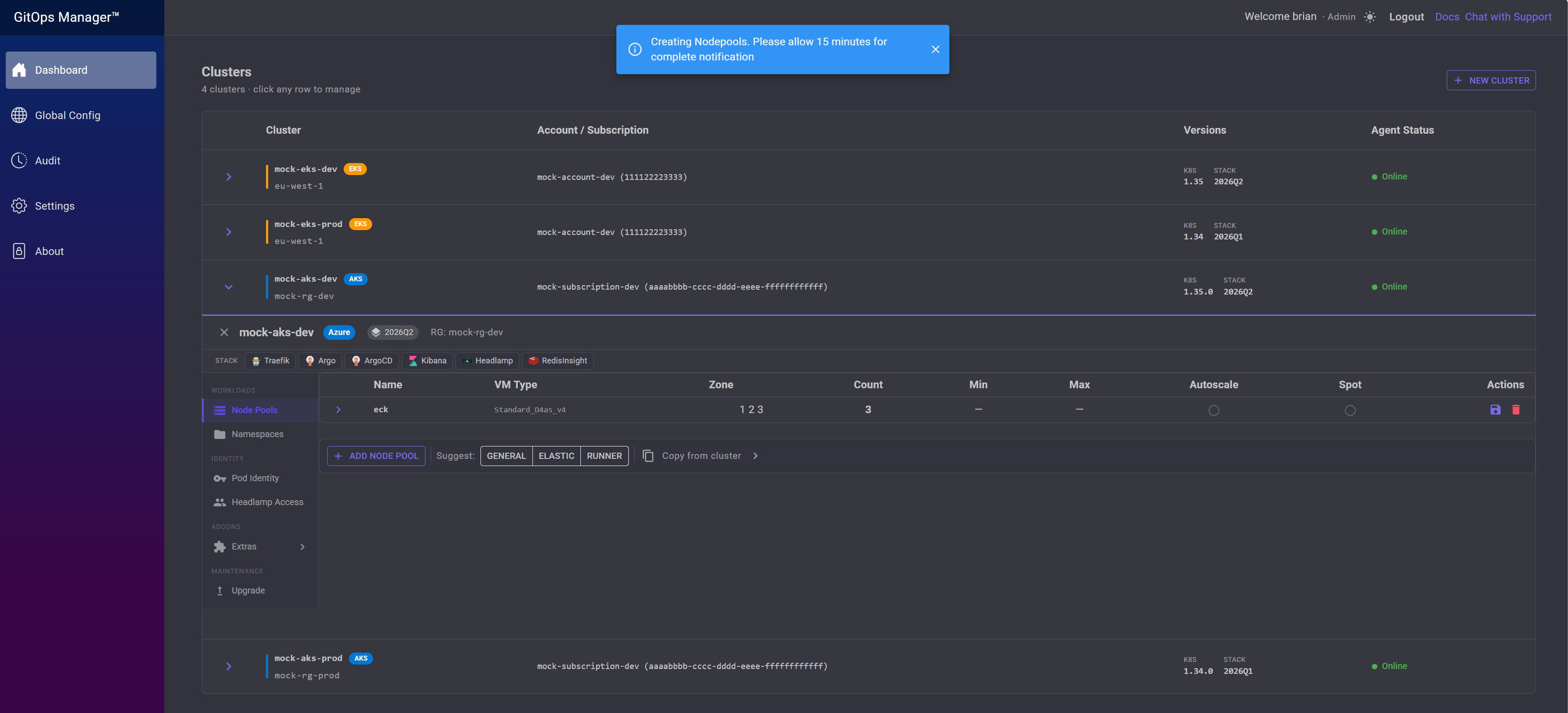Click ADD NODE POOL button
This screenshot has width=1568, height=713.
(376, 456)
